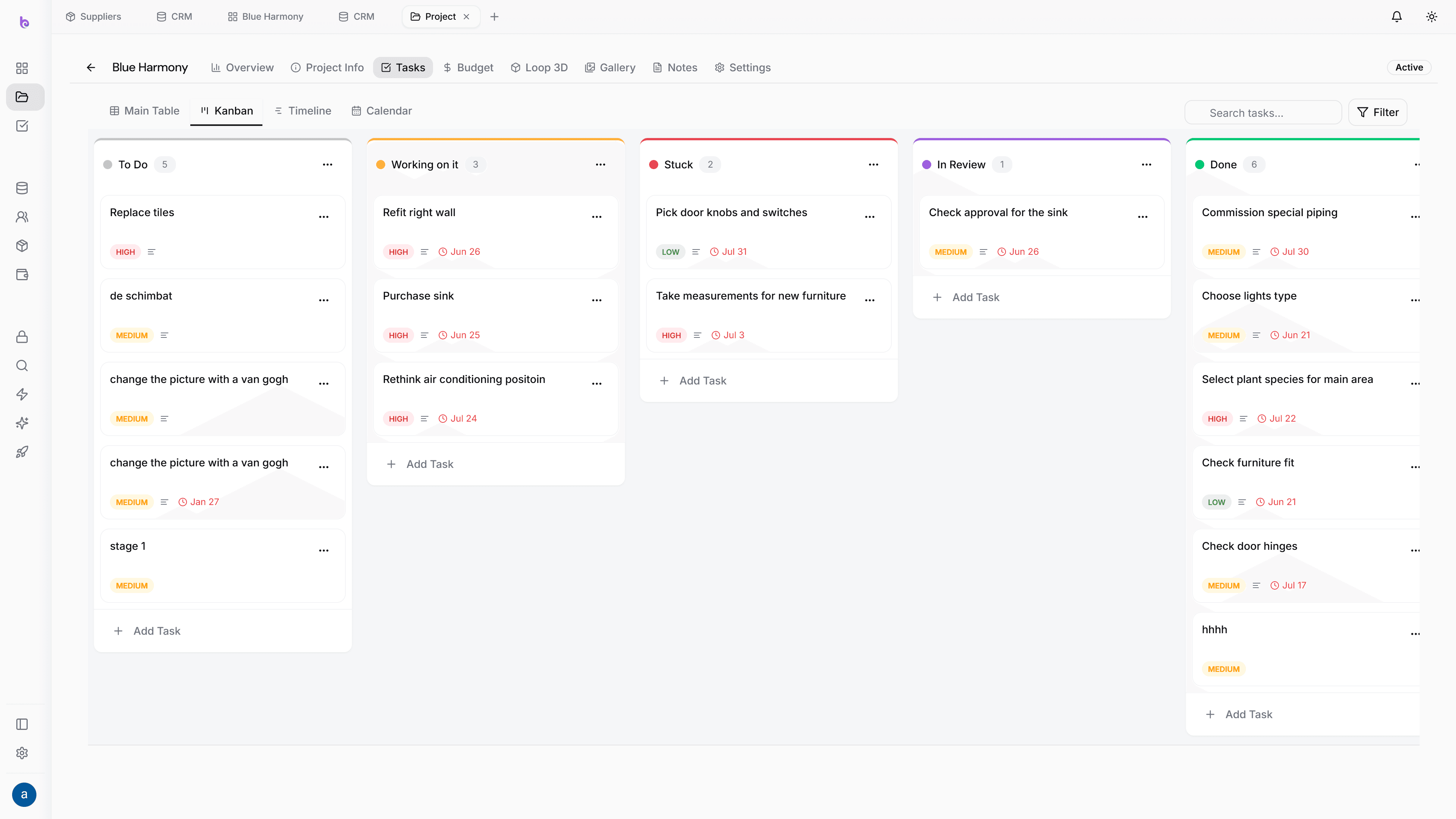This screenshot has width=1456, height=819.
Task: Open the rocket icon in sidebar
Action: point(22,452)
